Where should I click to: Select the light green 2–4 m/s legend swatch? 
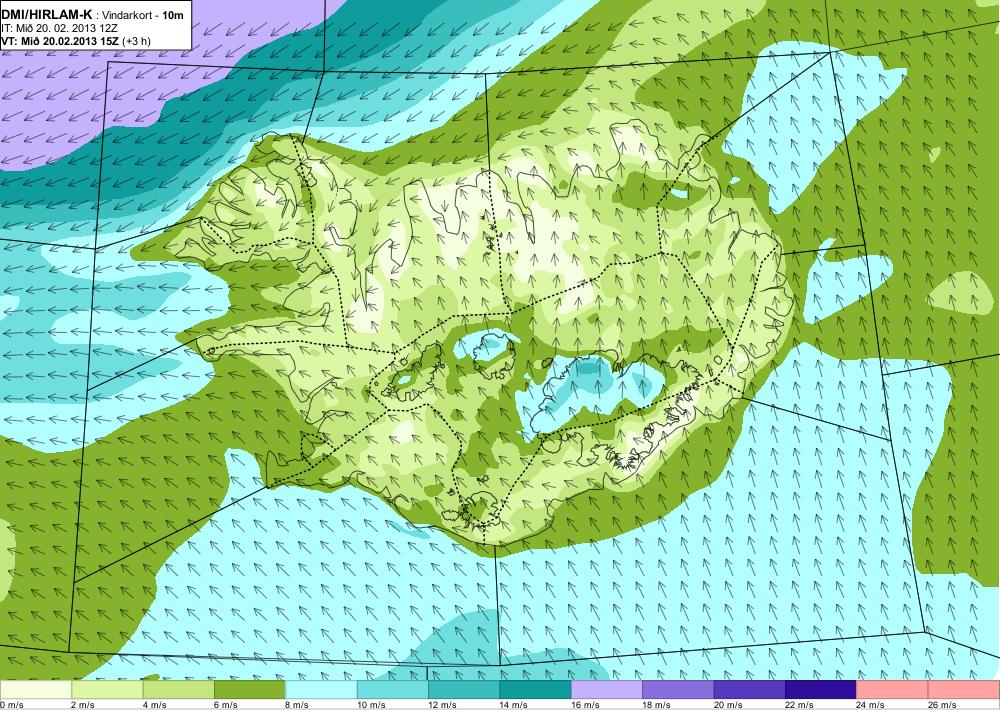(107, 690)
